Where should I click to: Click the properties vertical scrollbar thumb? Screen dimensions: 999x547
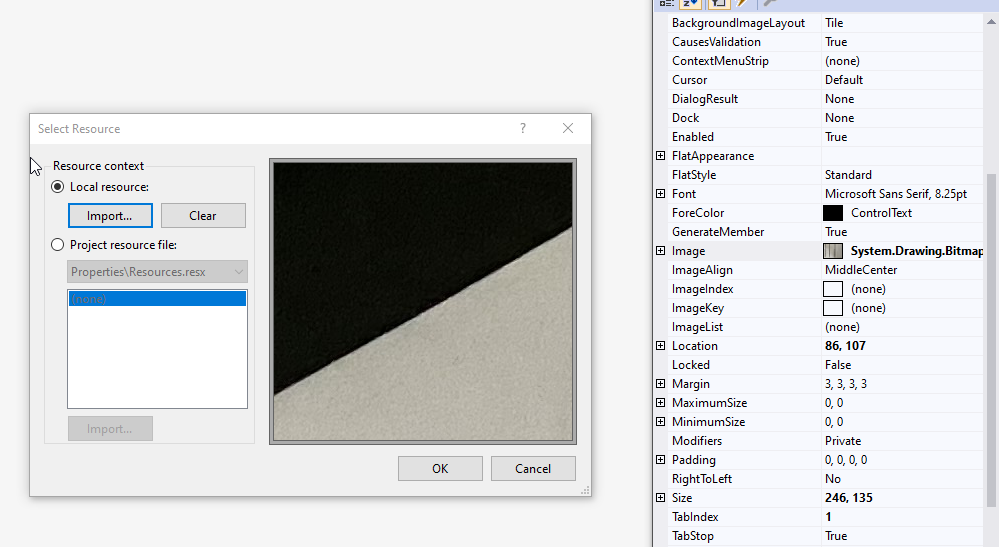coord(991,341)
